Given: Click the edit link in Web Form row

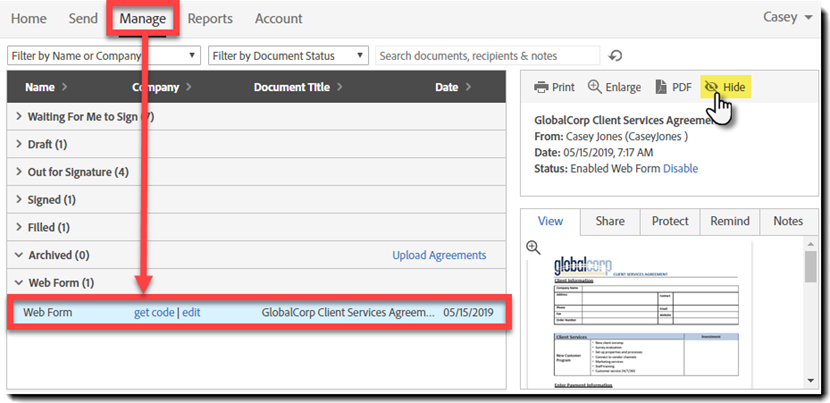Looking at the screenshot, I should pos(191,312).
